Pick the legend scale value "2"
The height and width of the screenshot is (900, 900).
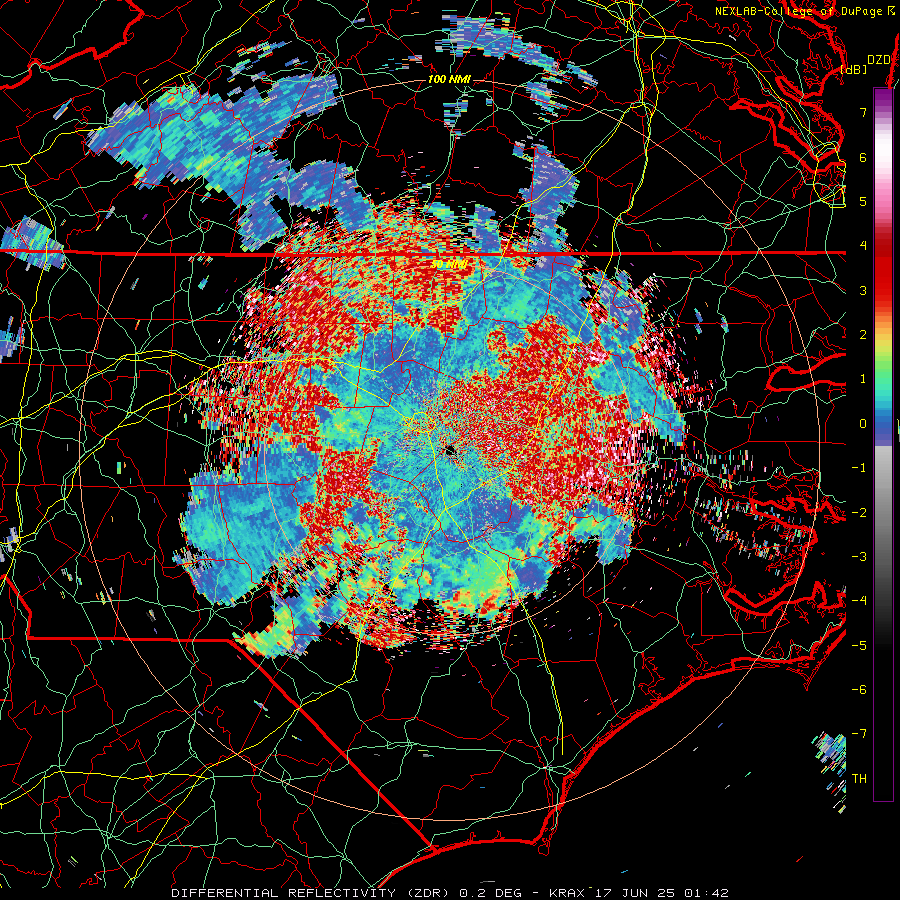pyautogui.click(x=863, y=335)
